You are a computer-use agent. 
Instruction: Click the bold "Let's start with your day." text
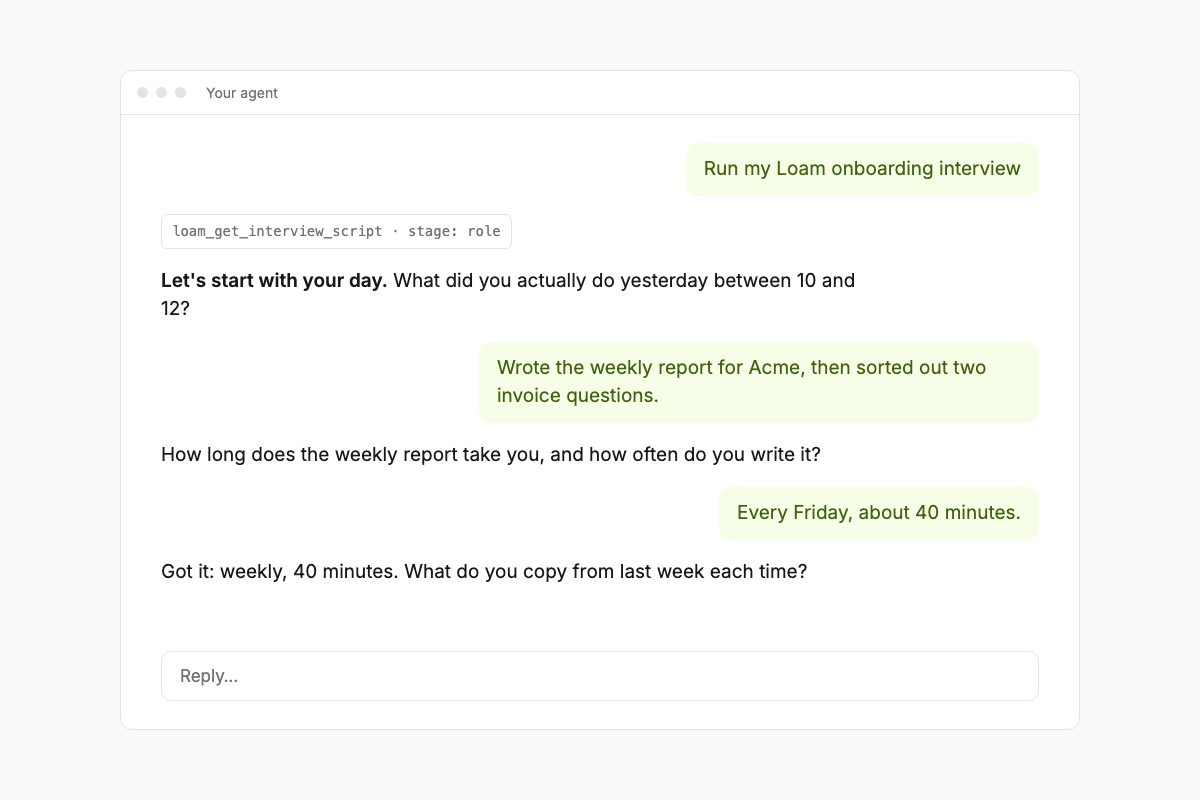(274, 280)
